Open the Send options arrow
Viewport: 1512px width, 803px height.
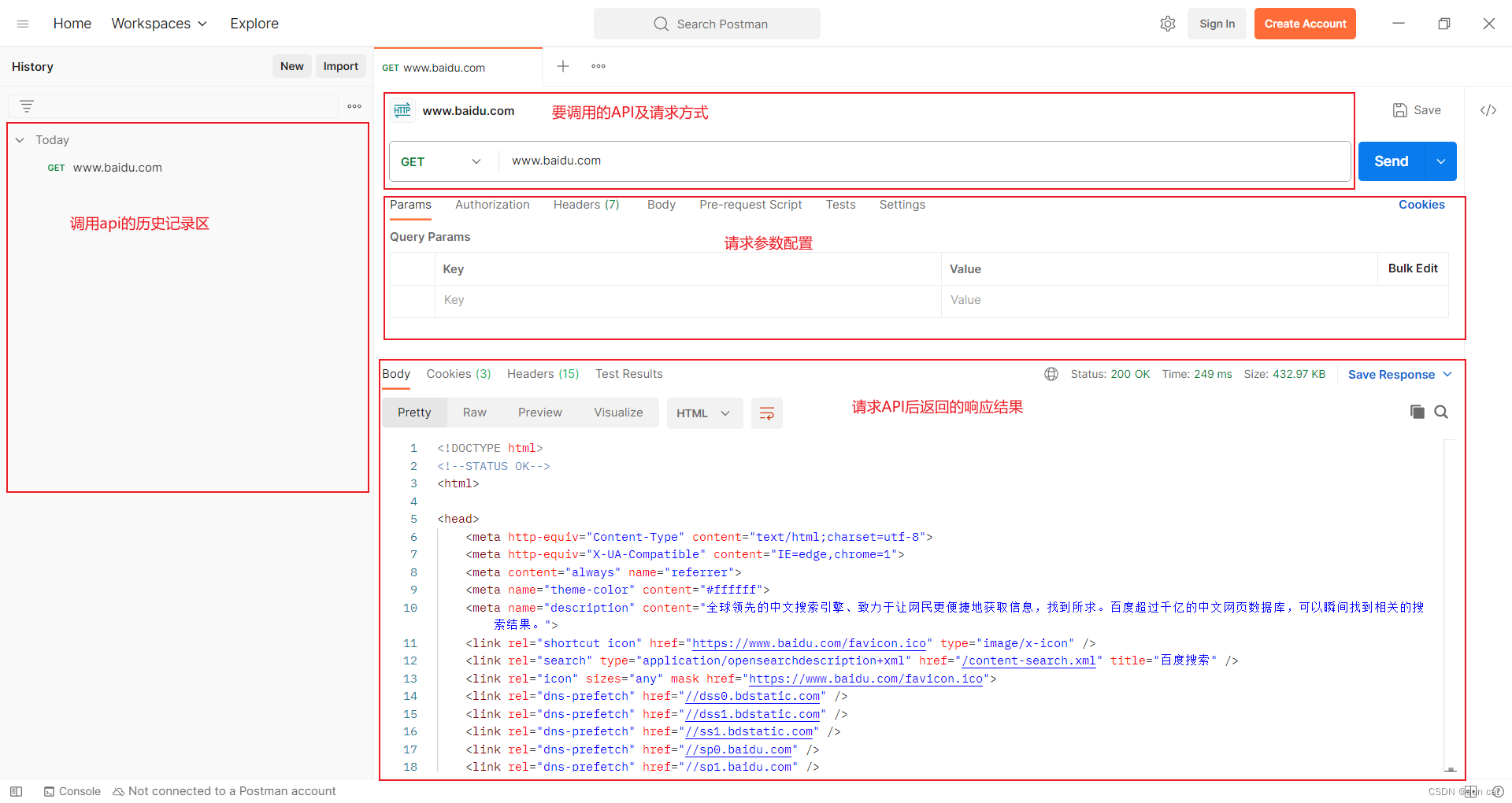pos(1441,161)
